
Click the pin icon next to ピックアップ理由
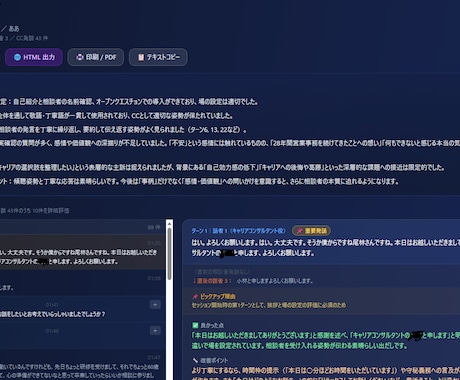195,296
